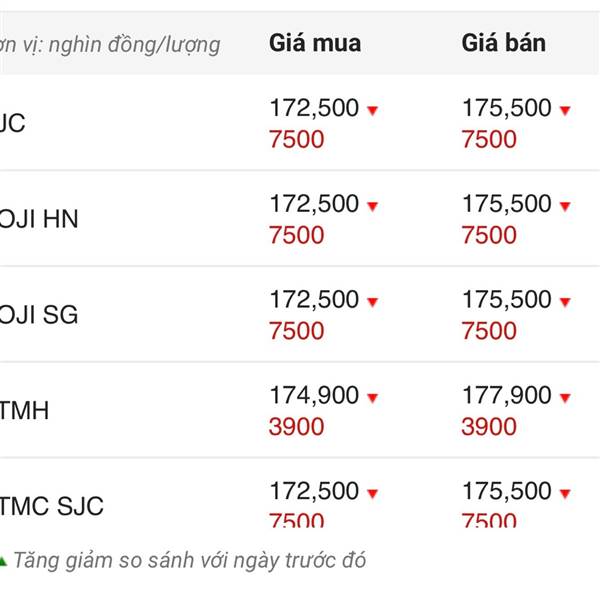Select the BTMC SJC row label
This screenshot has width=600, height=600.
50,506
